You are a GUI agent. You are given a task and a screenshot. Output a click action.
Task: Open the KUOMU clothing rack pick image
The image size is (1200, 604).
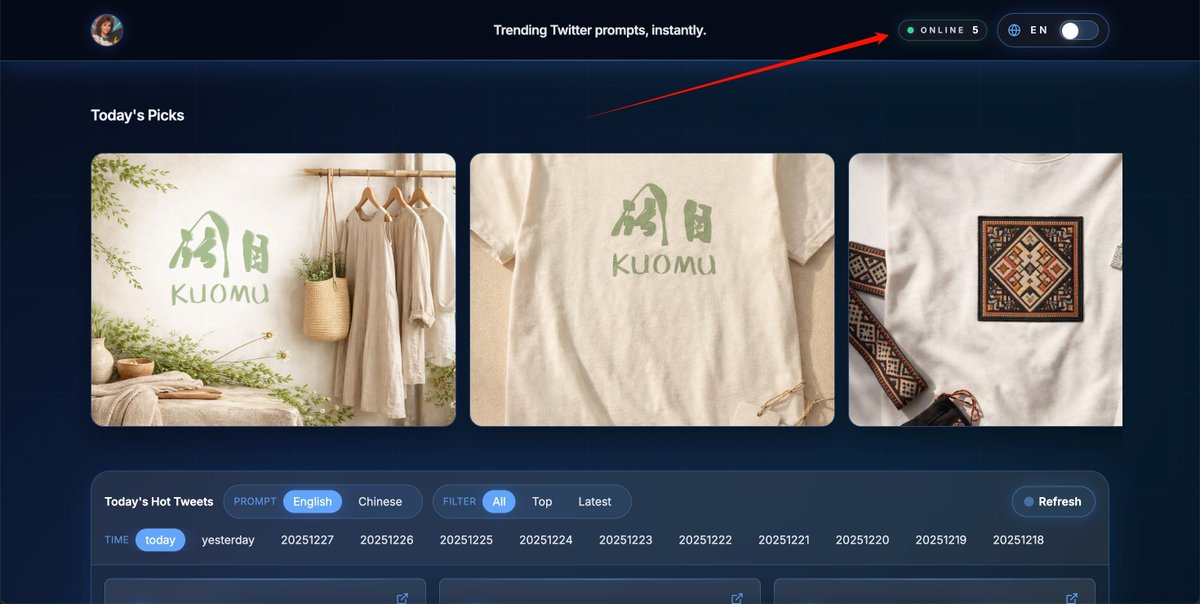pos(273,290)
